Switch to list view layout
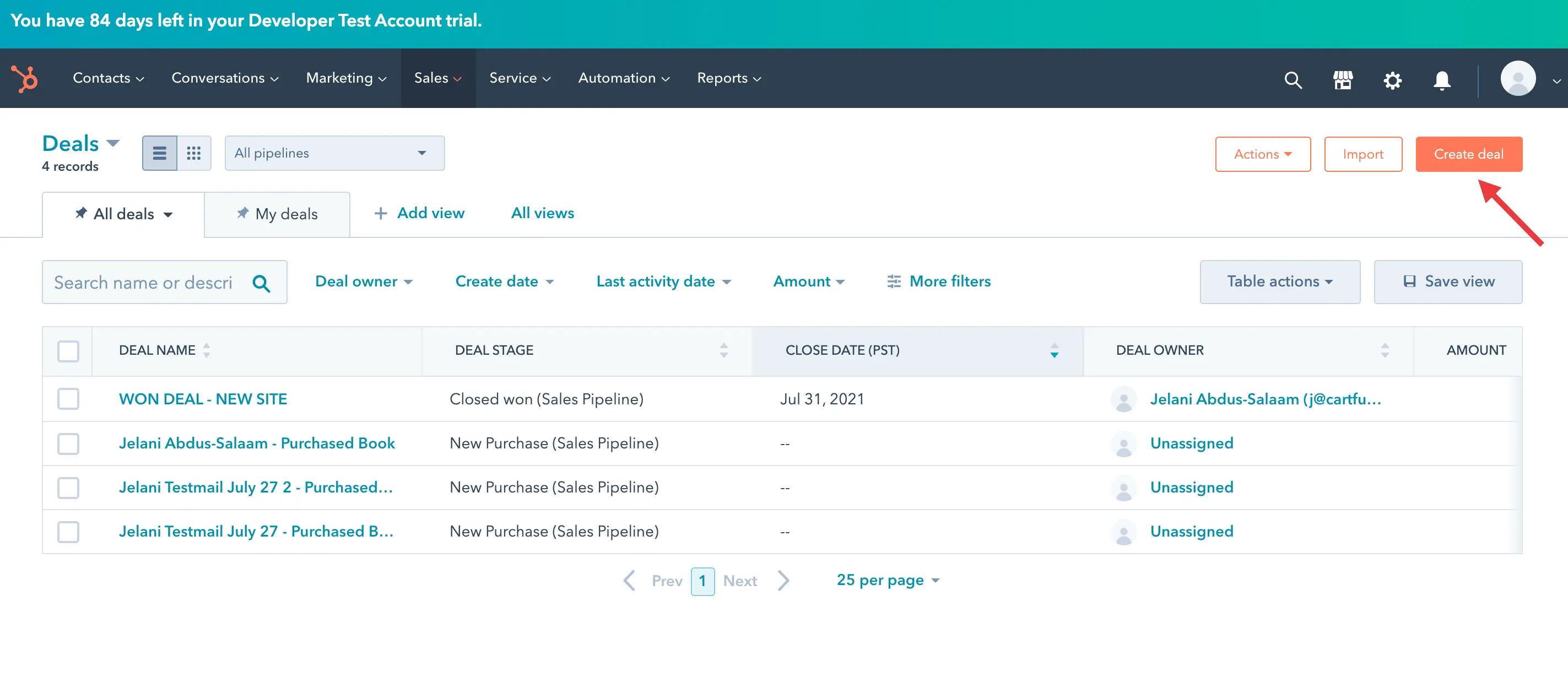 [159, 153]
